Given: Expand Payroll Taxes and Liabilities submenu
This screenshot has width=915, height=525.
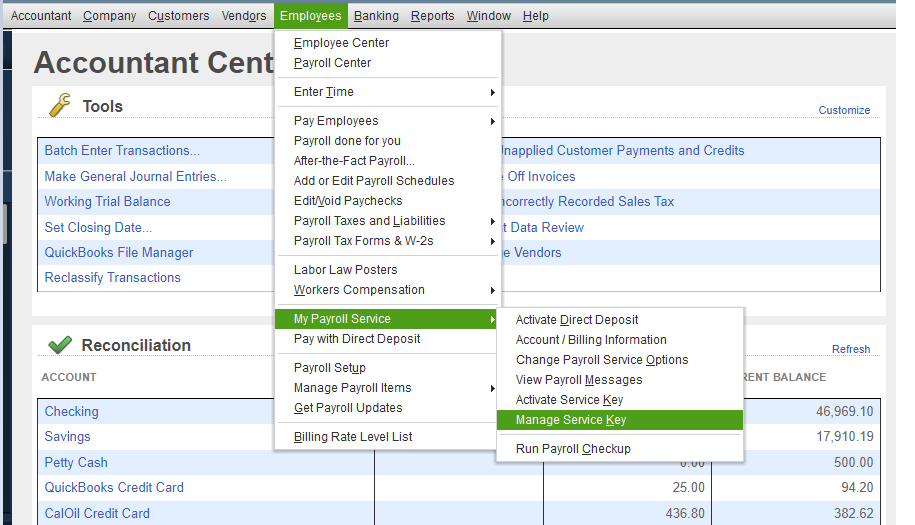Looking at the screenshot, I should [369, 221].
